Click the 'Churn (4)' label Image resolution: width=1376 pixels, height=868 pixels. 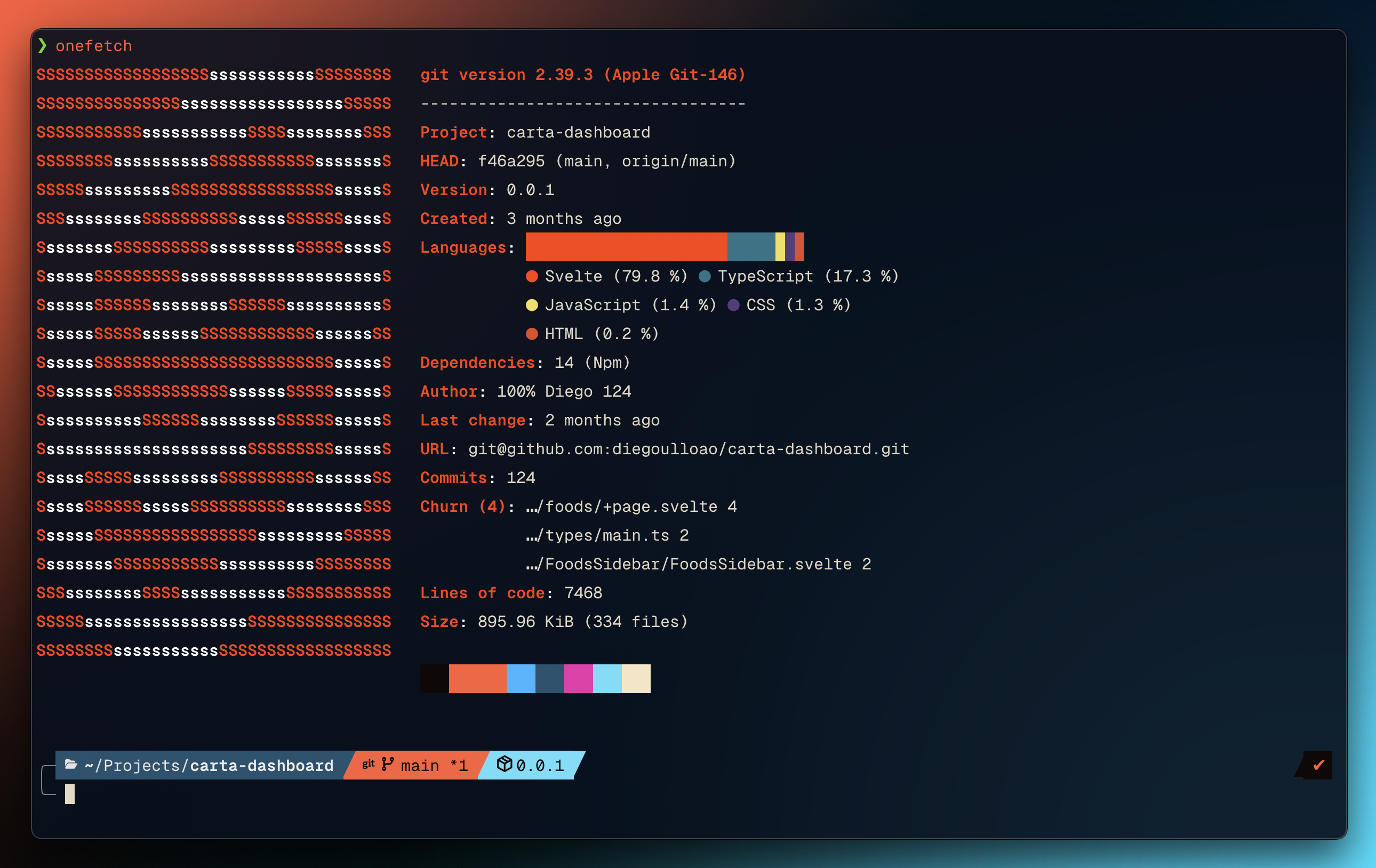pyautogui.click(x=463, y=507)
